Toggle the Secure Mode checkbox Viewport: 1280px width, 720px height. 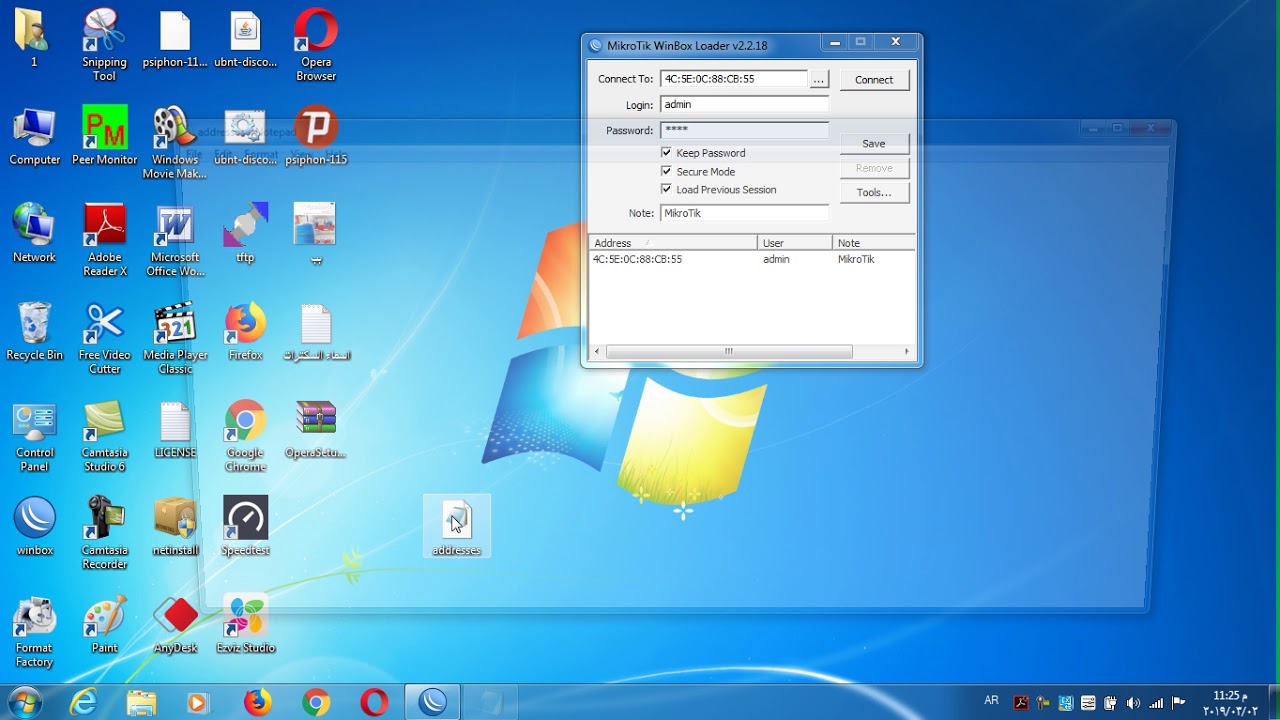[667, 171]
